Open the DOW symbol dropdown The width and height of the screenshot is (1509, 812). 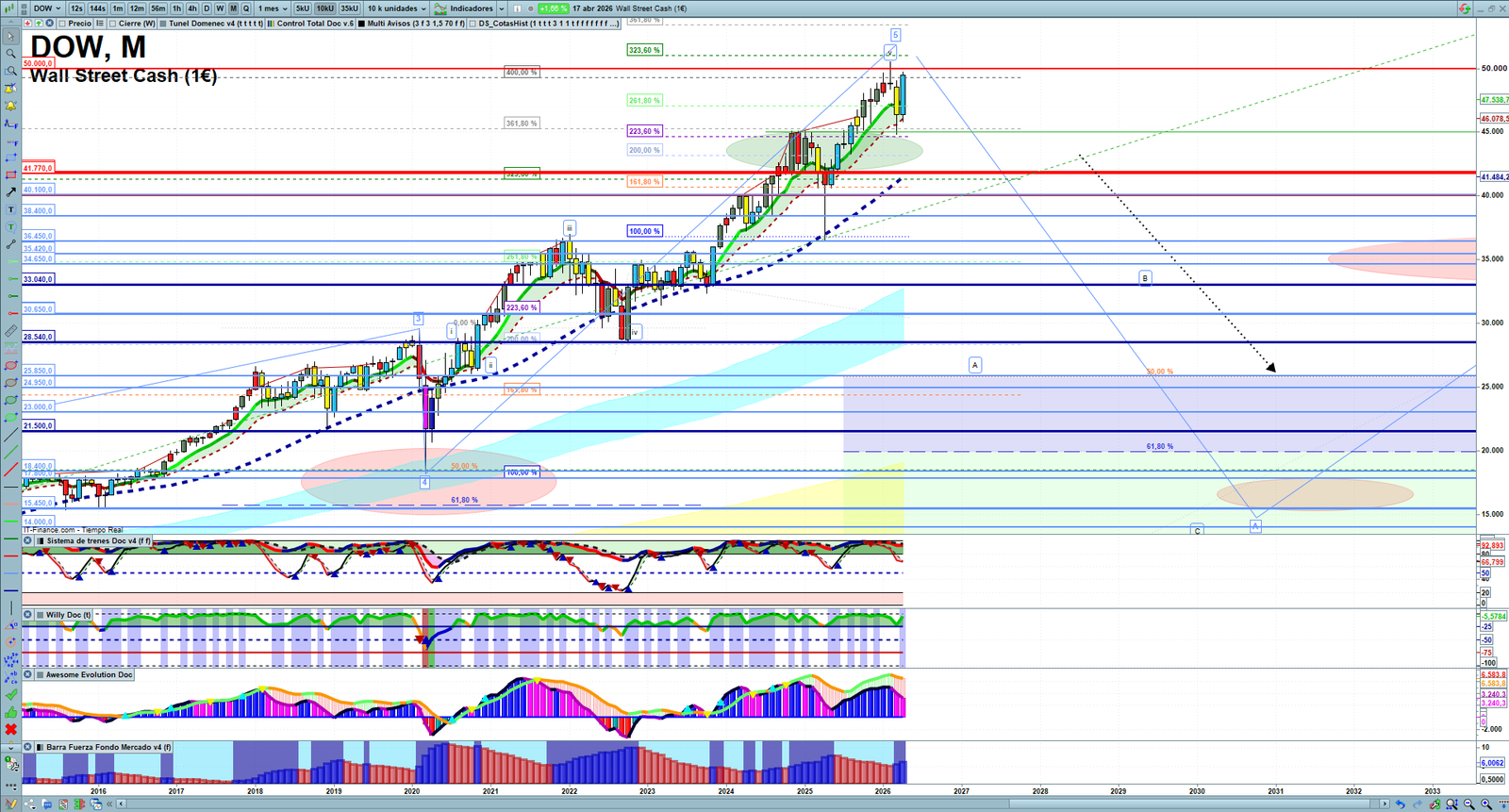pos(47,8)
